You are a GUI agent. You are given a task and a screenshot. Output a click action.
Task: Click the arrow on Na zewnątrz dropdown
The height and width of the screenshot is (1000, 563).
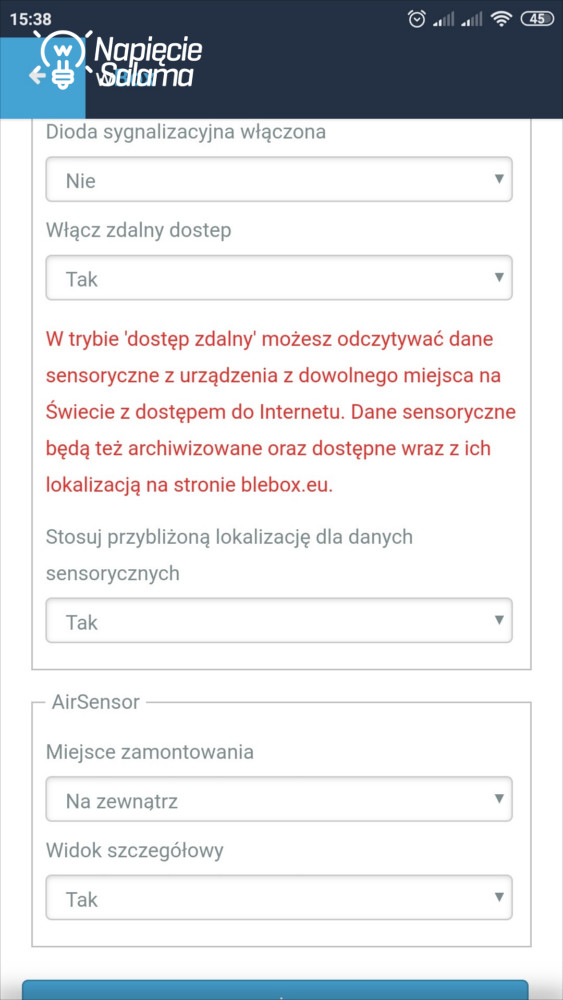[499, 798]
